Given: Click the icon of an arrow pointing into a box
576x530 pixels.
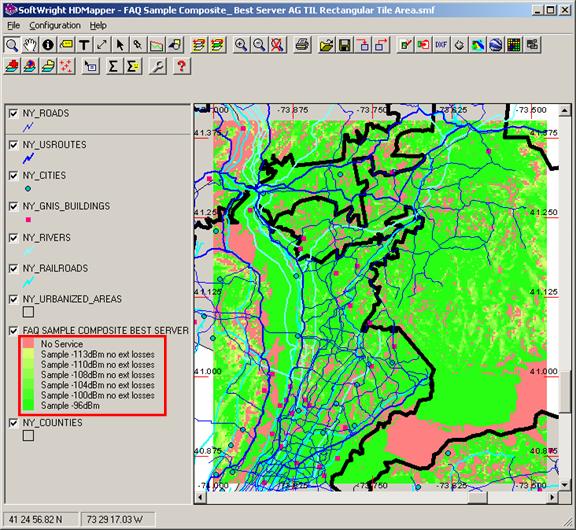Looking at the screenshot, I should [364, 45].
